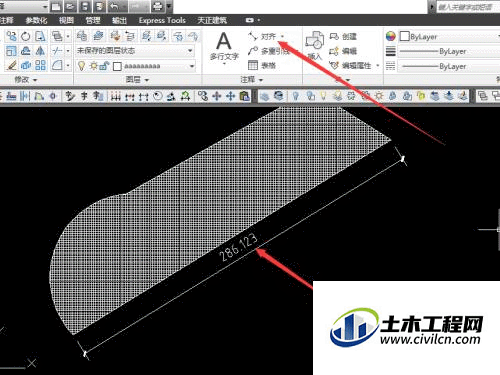Switch to the 天正建筑 ribbon tab

click(x=212, y=21)
